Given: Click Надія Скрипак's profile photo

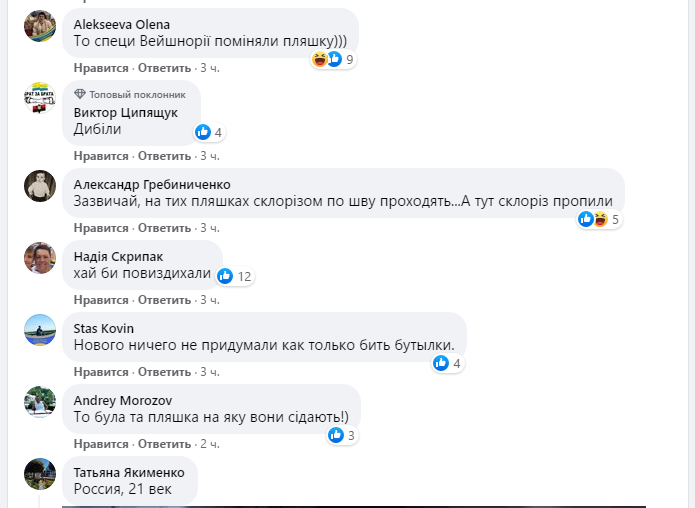Looking at the screenshot, I should tap(40, 257).
